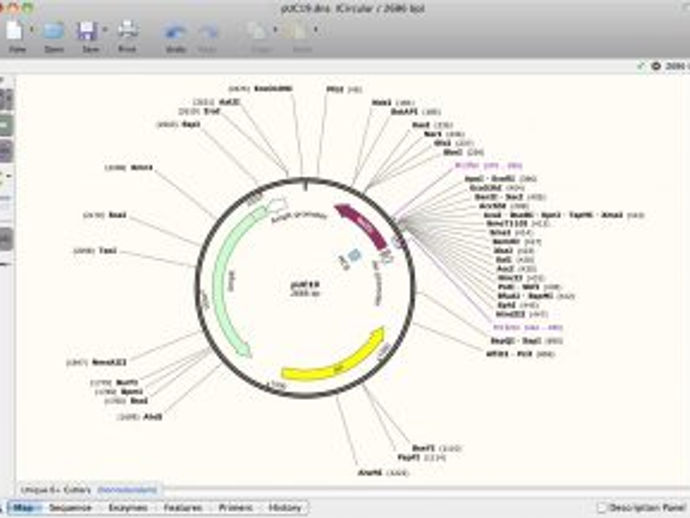Click the pUC19 plasmid name in map center
This screenshot has width=690, height=518.
[x=305, y=284]
